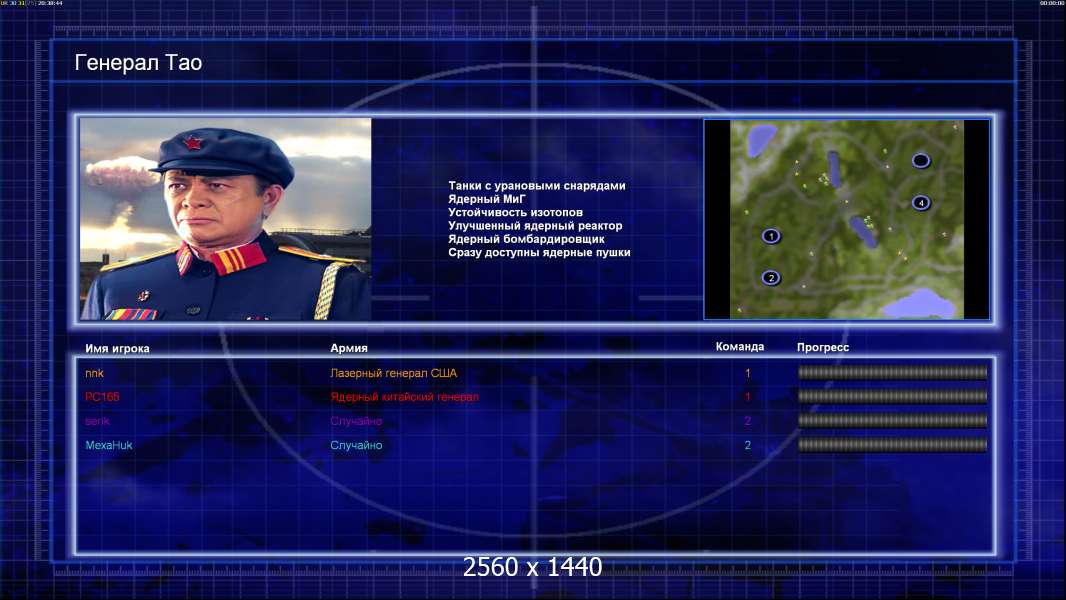Select player name 'nnk'

[x=94, y=373]
